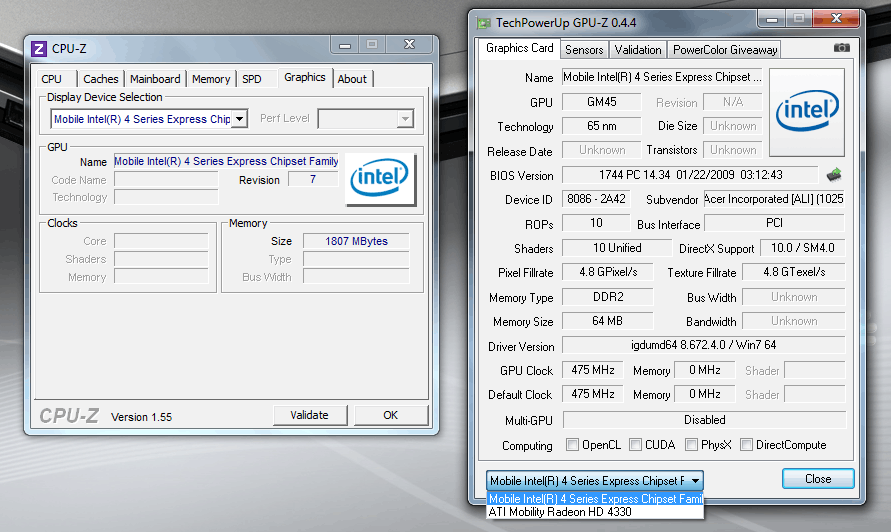Toggle the PhysX checkbox
This screenshot has width=891, height=532.
(x=691, y=444)
